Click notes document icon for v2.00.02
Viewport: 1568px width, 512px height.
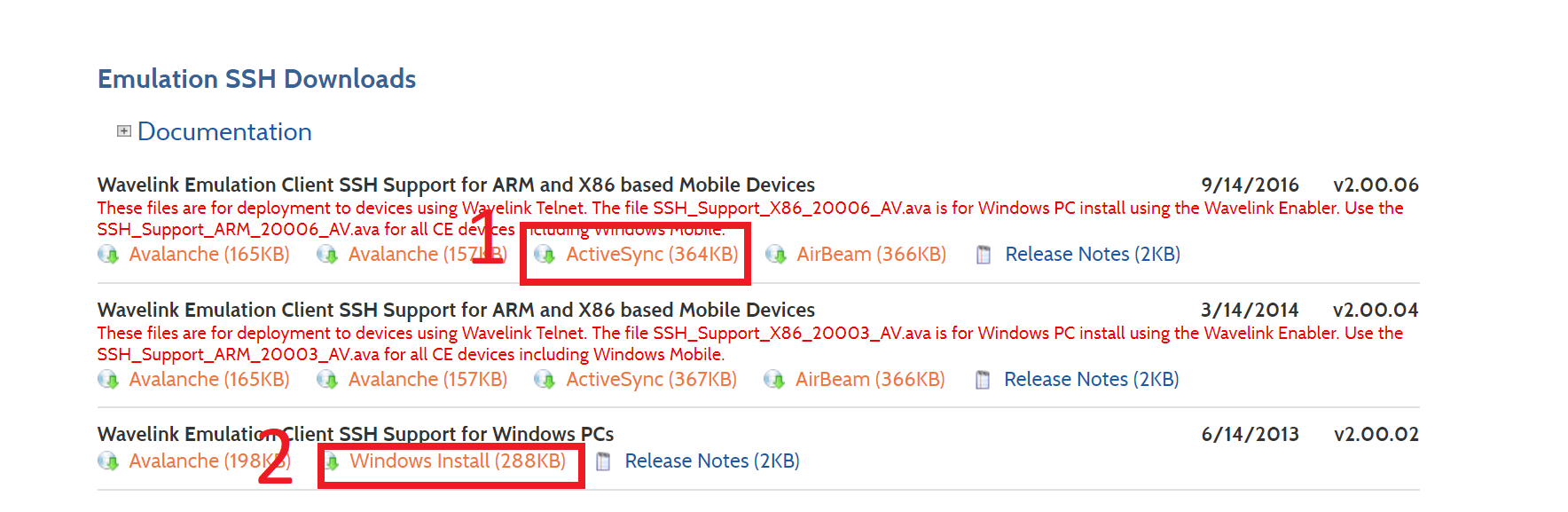click(604, 461)
